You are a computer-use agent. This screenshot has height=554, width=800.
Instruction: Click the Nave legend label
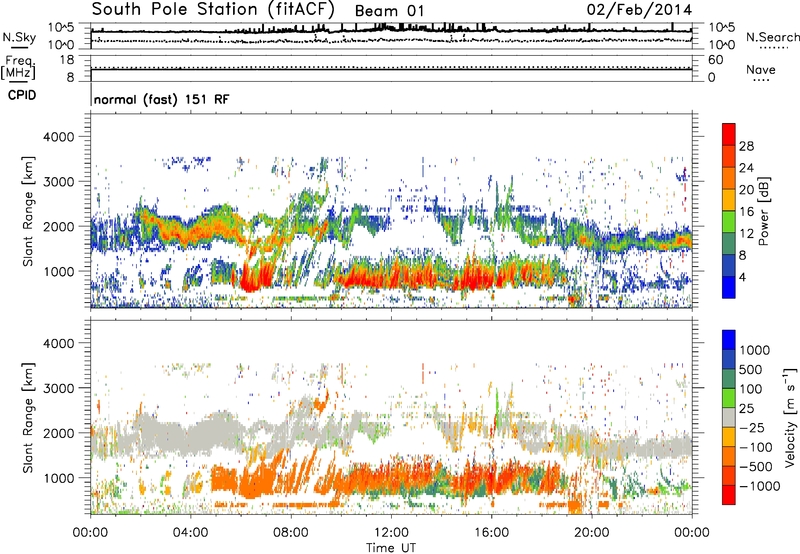tap(761, 69)
